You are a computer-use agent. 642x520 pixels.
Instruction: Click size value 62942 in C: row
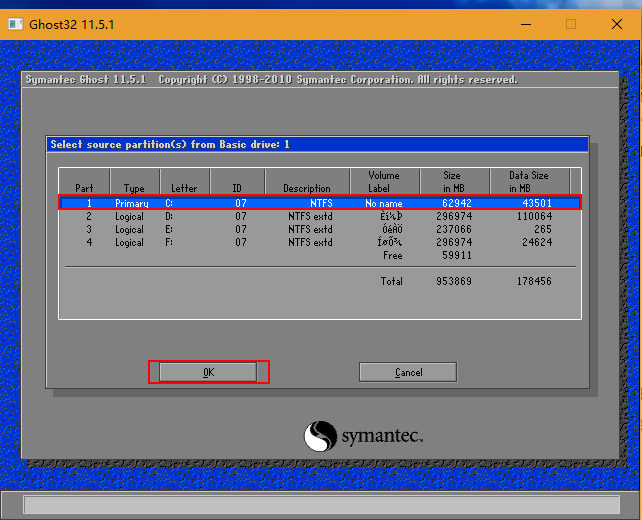(457, 203)
